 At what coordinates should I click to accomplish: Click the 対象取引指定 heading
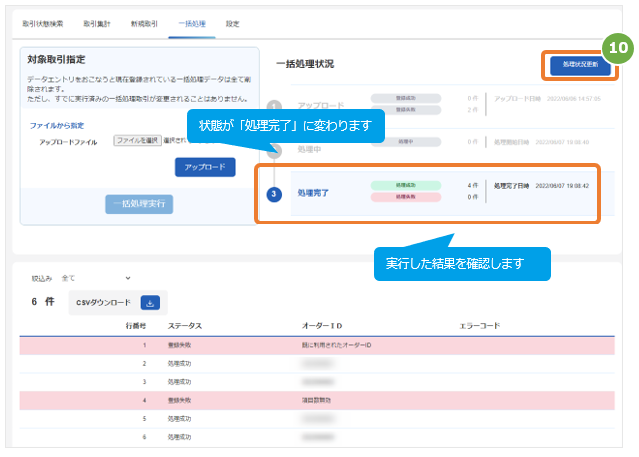(x=56, y=60)
